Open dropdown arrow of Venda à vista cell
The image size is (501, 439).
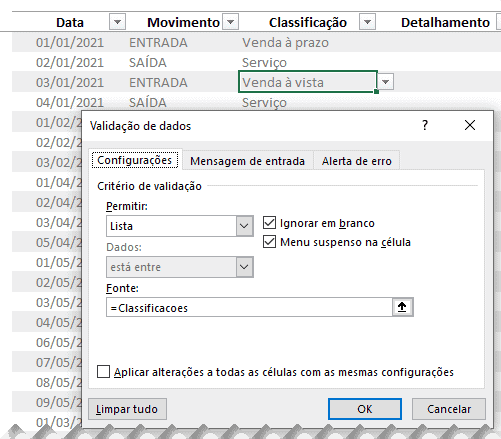point(386,82)
